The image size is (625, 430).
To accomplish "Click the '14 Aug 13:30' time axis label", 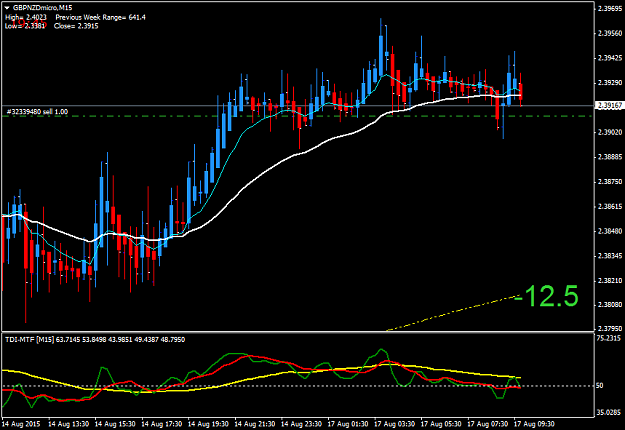I will point(68,424).
